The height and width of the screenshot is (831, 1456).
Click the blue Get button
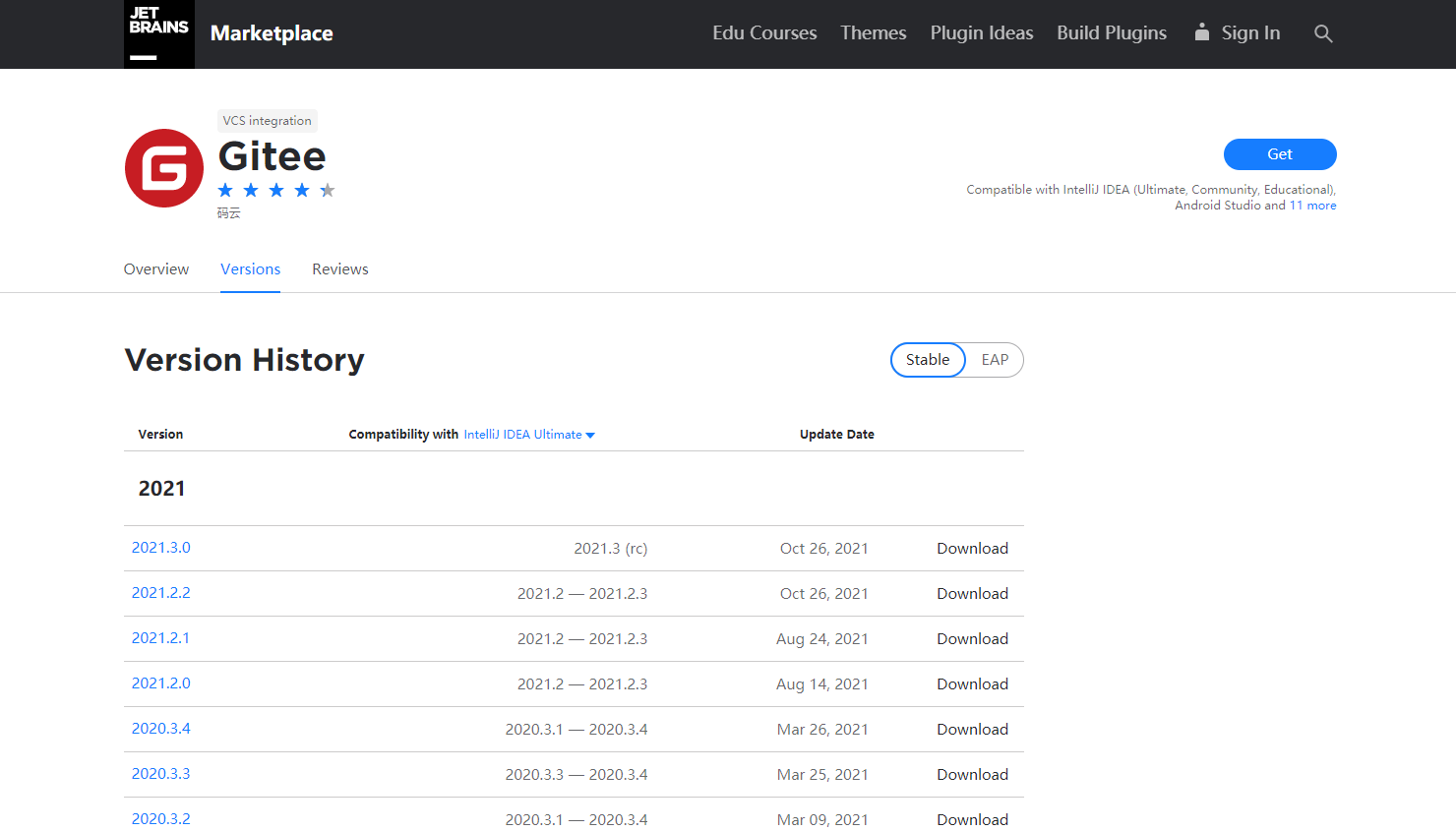coord(1280,154)
